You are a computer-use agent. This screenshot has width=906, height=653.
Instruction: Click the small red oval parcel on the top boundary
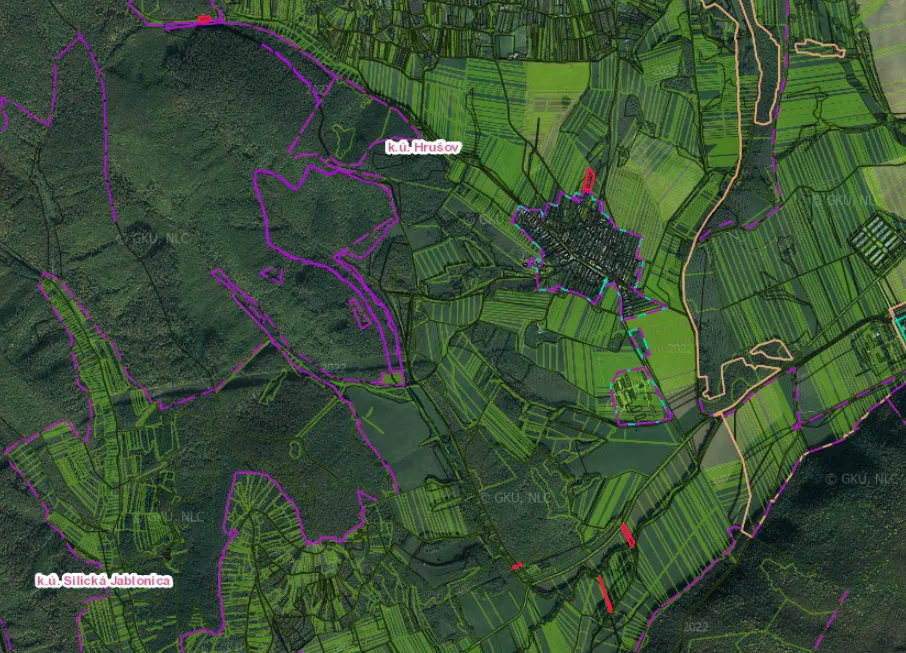tap(203, 20)
